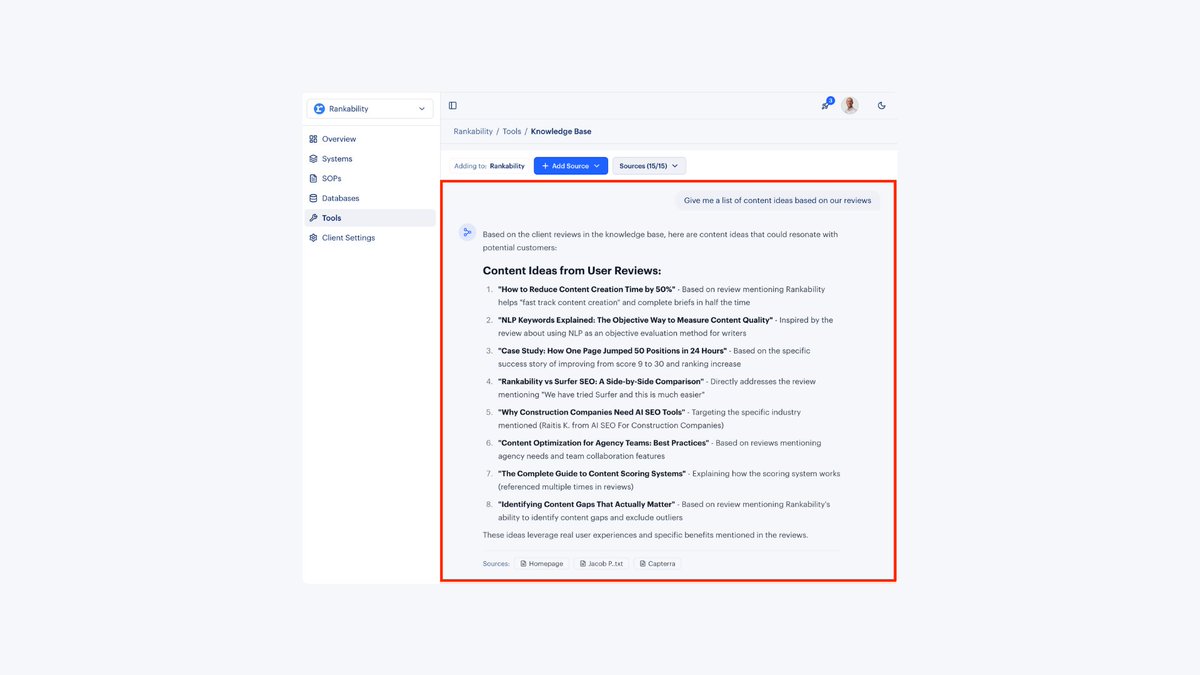Viewport: 1200px width, 675px height.
Task: Open the rocket notifications icon
Action: (x=826, y=105)
